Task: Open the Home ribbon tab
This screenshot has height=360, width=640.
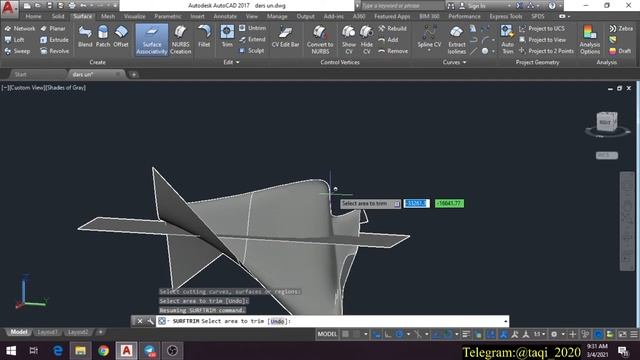Action: [33, 16]
